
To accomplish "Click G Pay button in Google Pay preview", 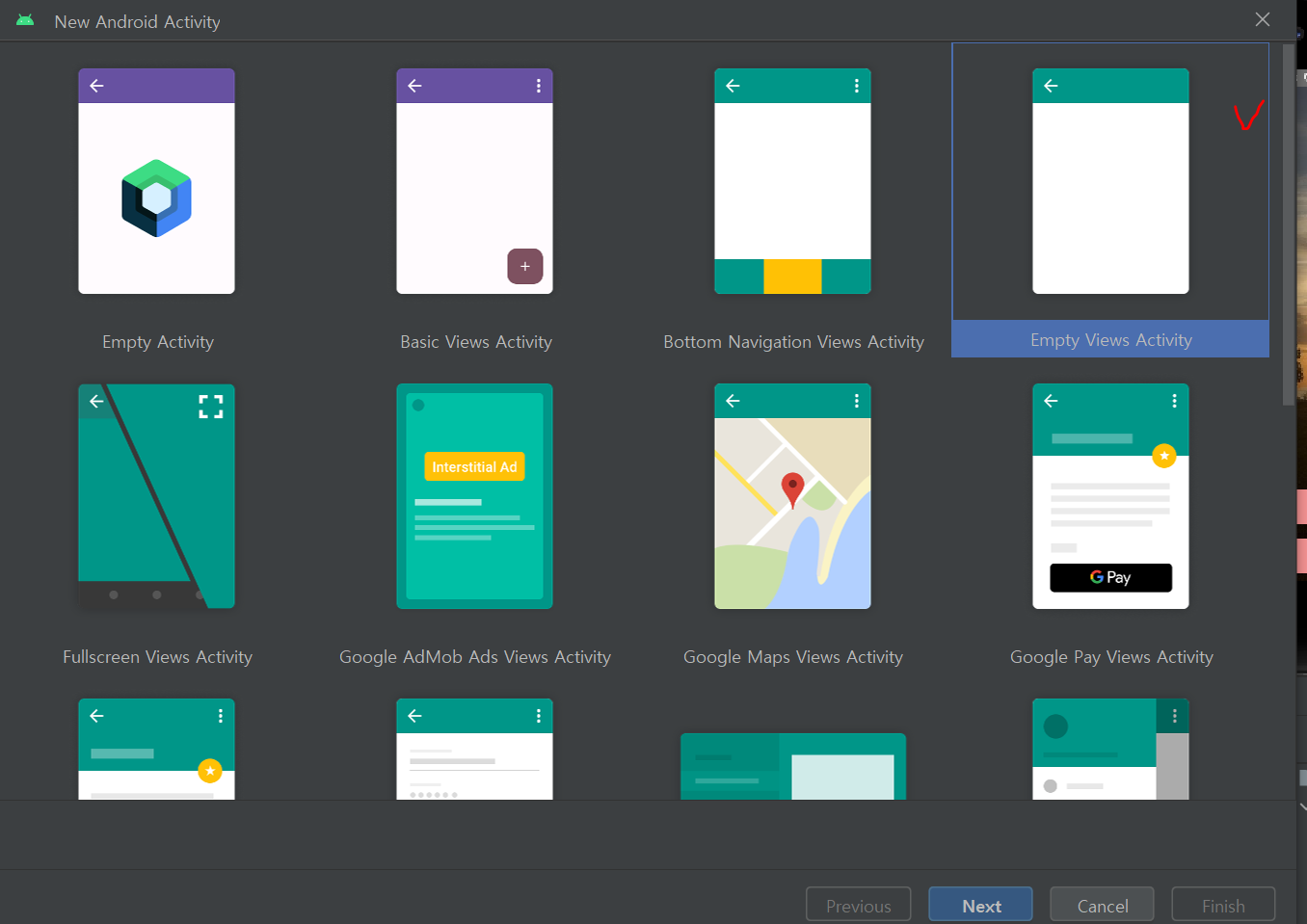I will (x=1110, y=577).
